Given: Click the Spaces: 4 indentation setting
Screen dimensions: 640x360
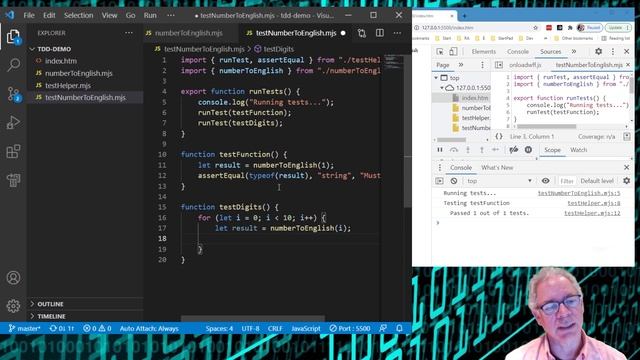Looking at the screenshot, I should (x=219, y=328).
